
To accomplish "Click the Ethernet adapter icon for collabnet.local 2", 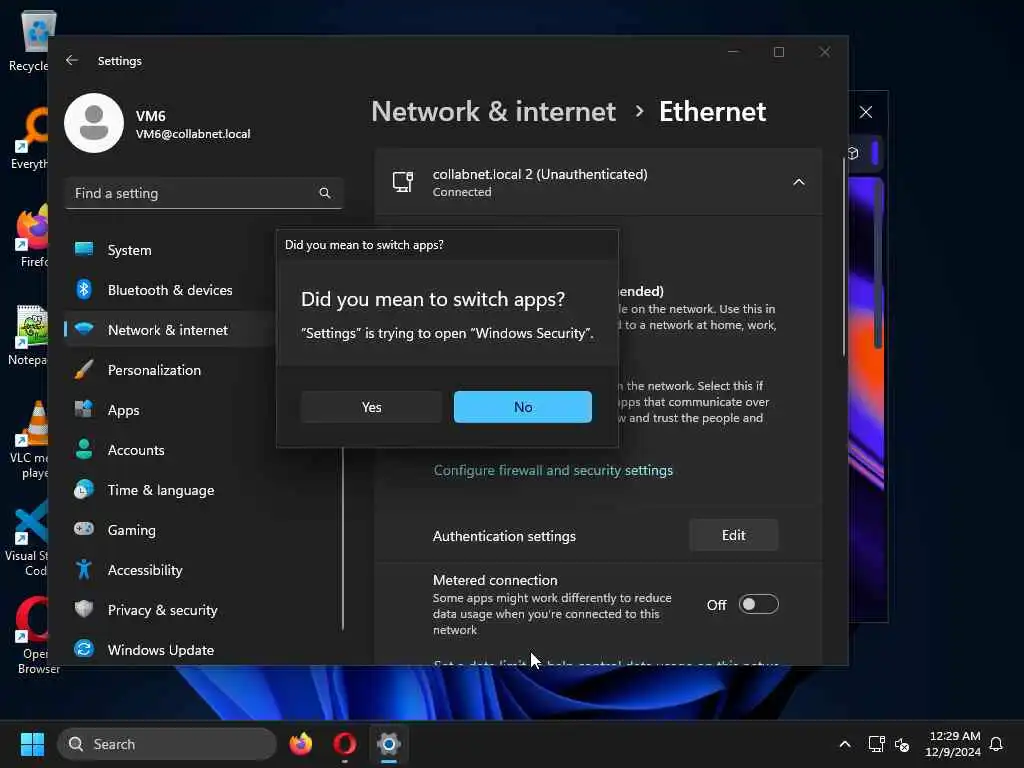I will (x=403, y=182).
